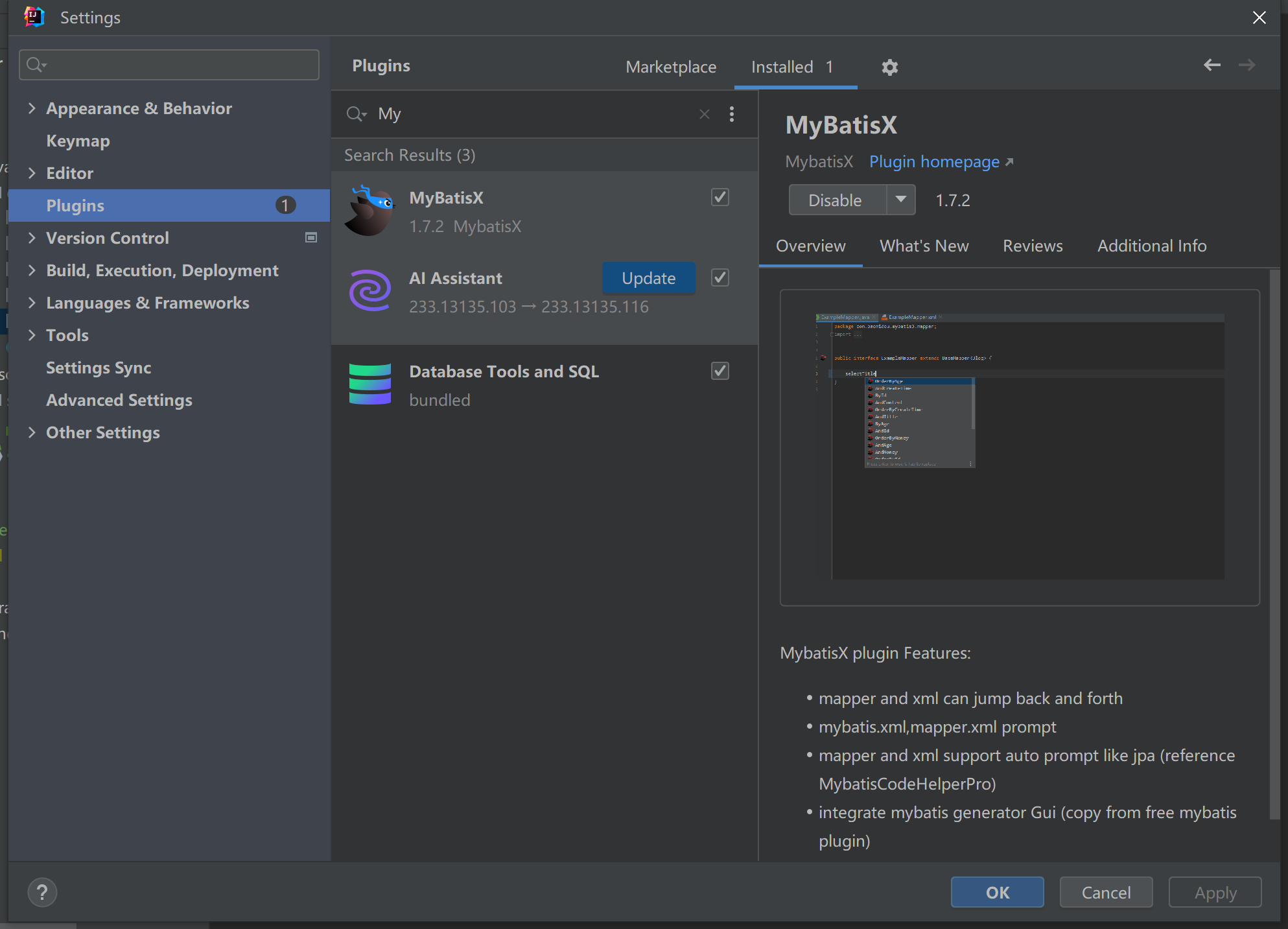Click the AI Assistant spiral icon
Screen dimensions: 1288x929
click(x=369, y=290)
